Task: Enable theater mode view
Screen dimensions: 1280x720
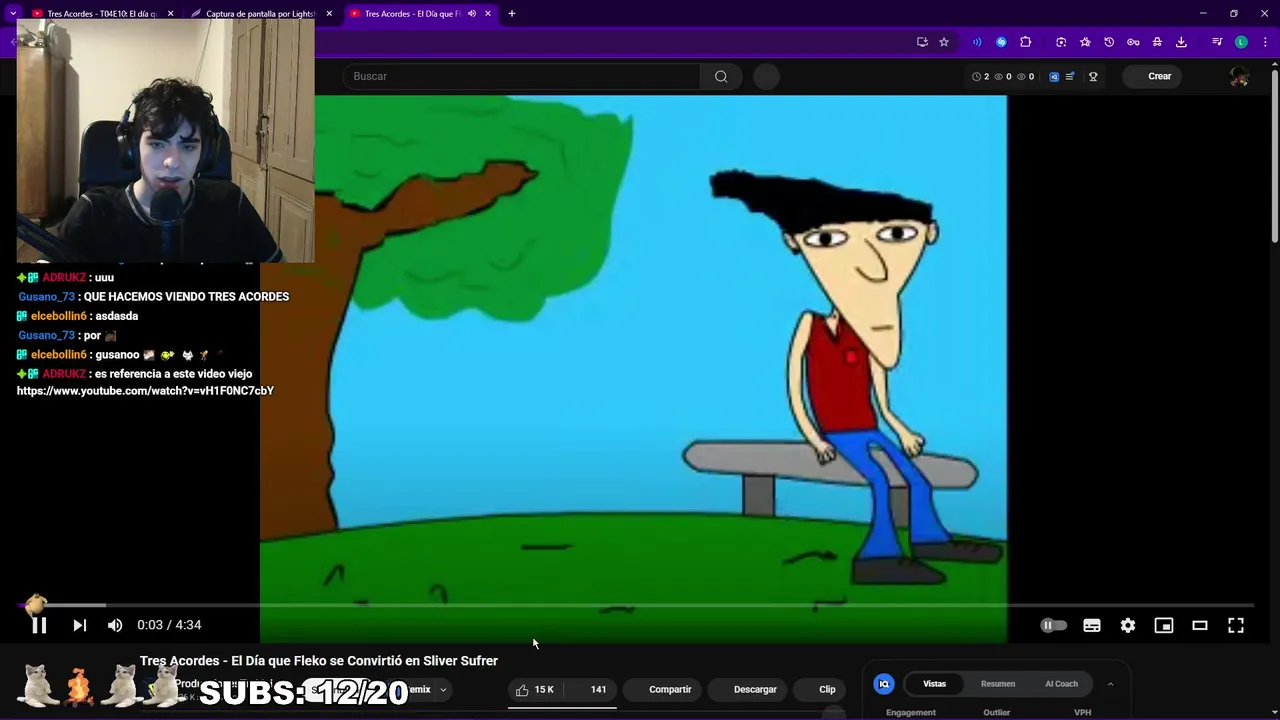Action: coord(1200,625)
